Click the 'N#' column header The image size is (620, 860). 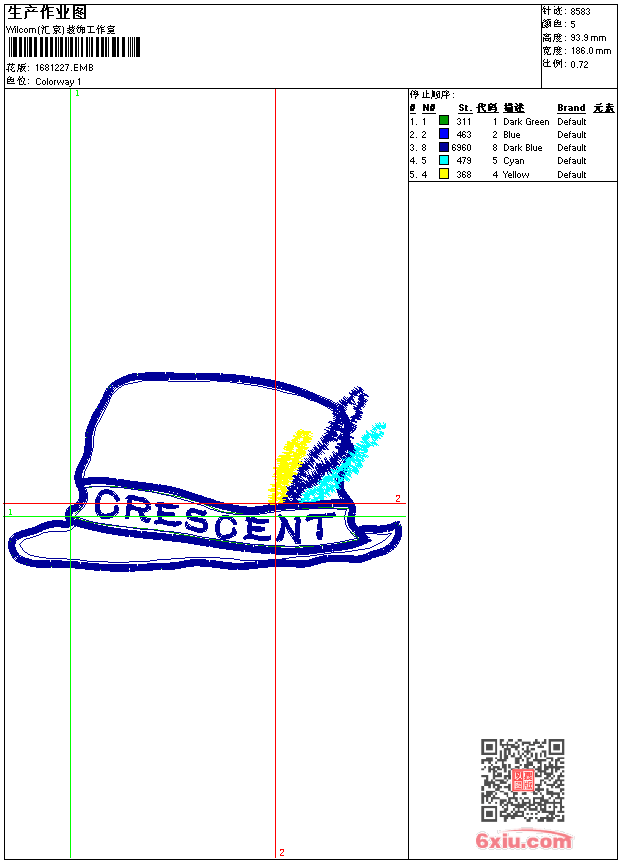coord(429,108)
